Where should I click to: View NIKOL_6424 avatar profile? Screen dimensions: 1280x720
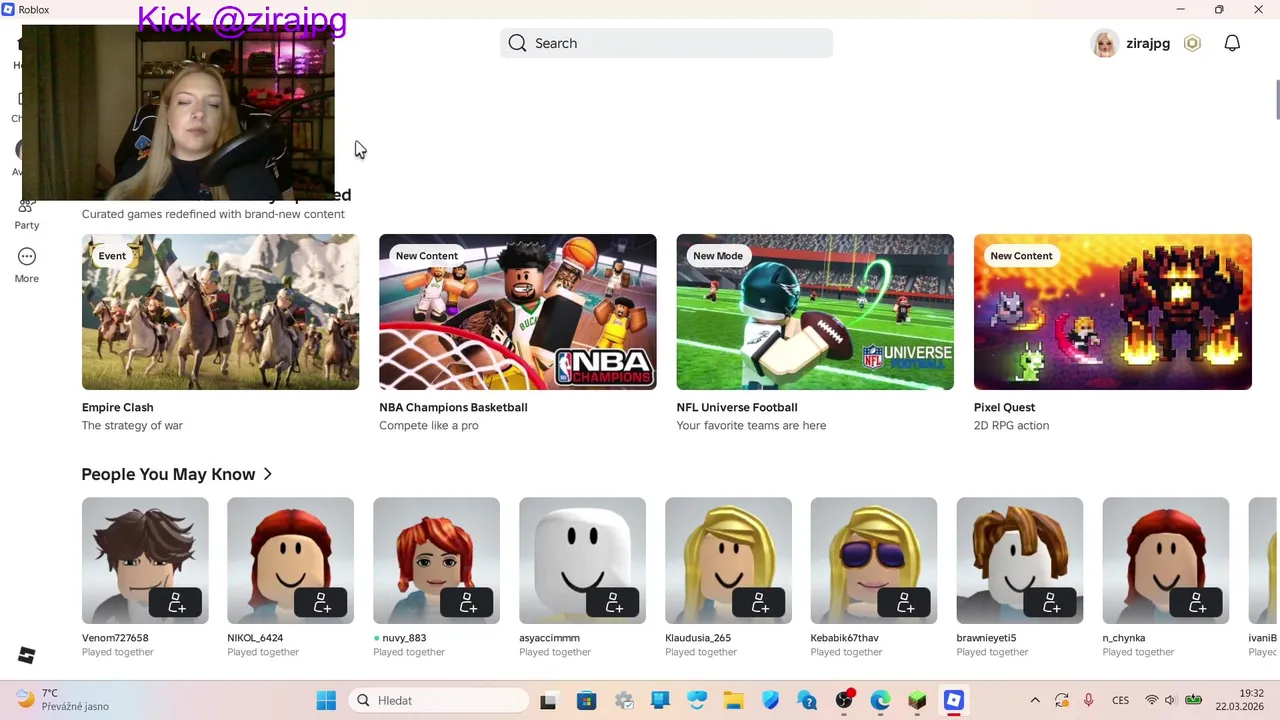pos(290,560)
